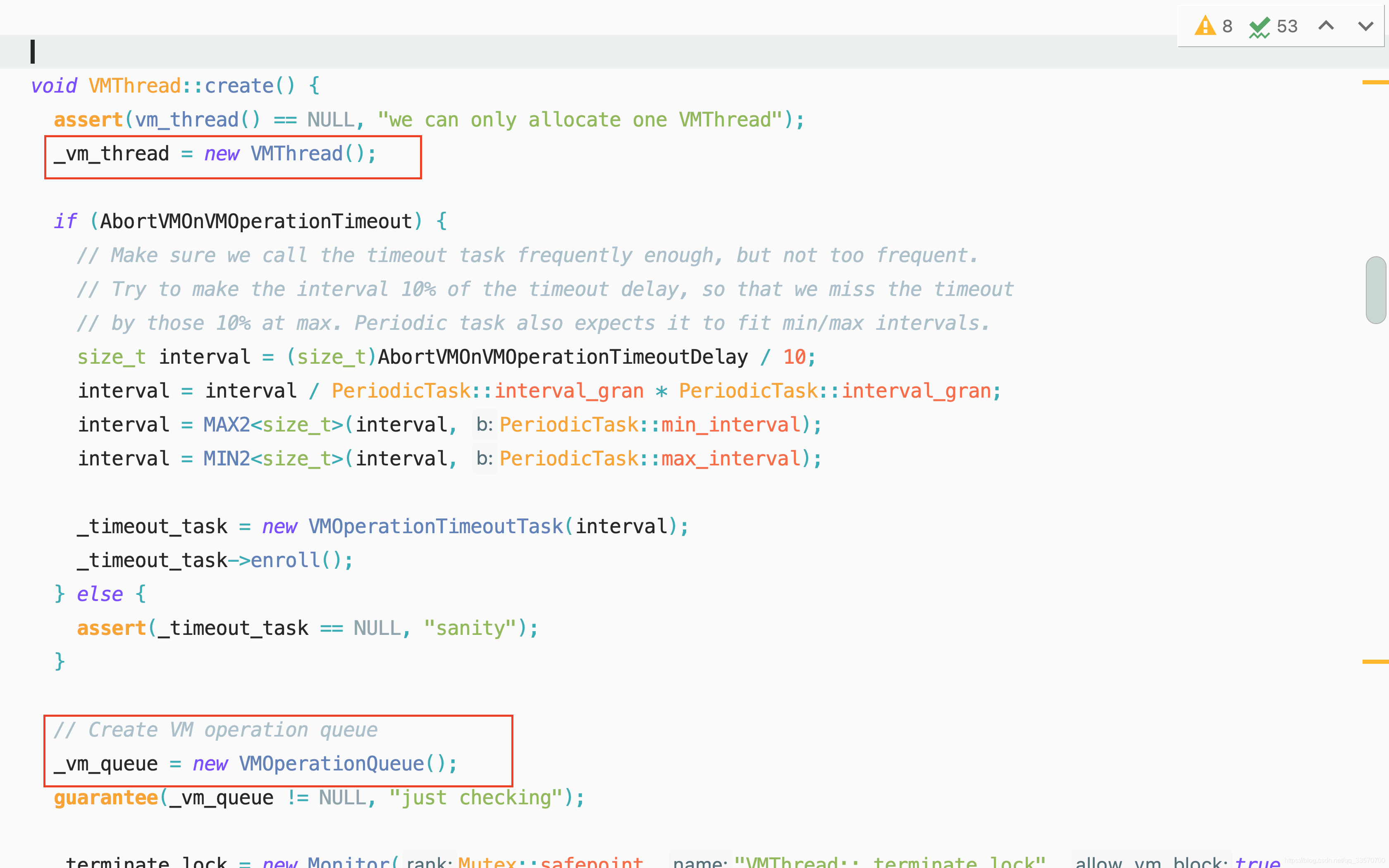The image size is (1389, 868).
Task: Click the numeric literal 10
Action: (x=795, y=357)
